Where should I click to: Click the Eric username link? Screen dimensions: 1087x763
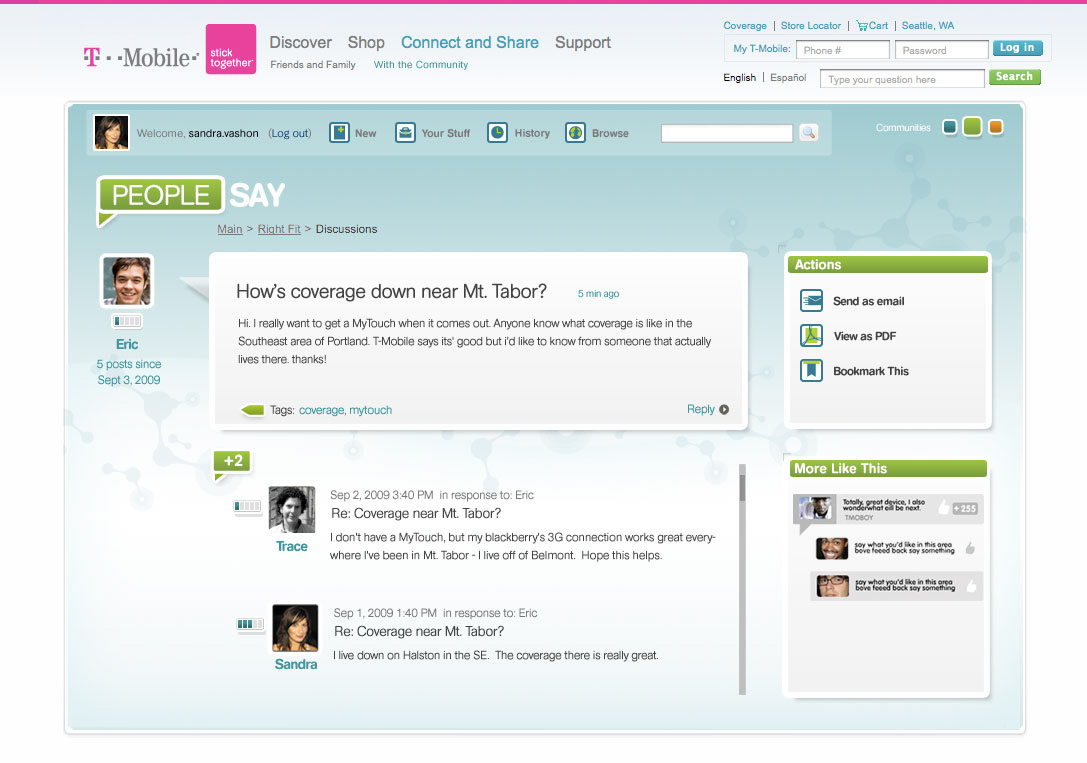[127, 344]
